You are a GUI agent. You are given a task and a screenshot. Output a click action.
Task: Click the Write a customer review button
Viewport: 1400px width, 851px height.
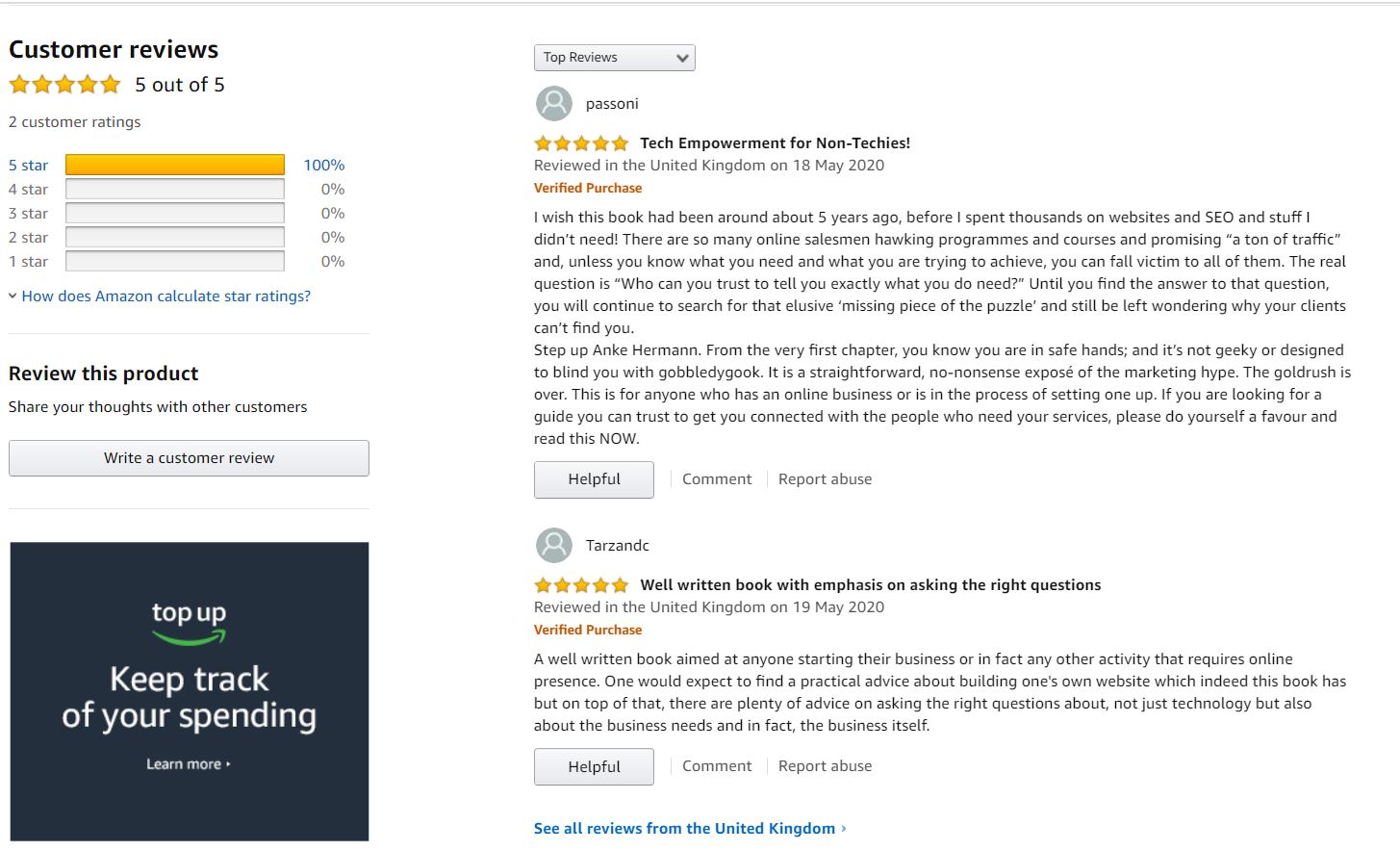189,458
